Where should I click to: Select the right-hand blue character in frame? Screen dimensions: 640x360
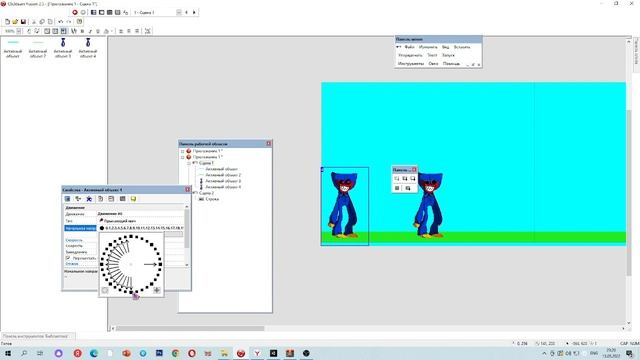[428, 204]
